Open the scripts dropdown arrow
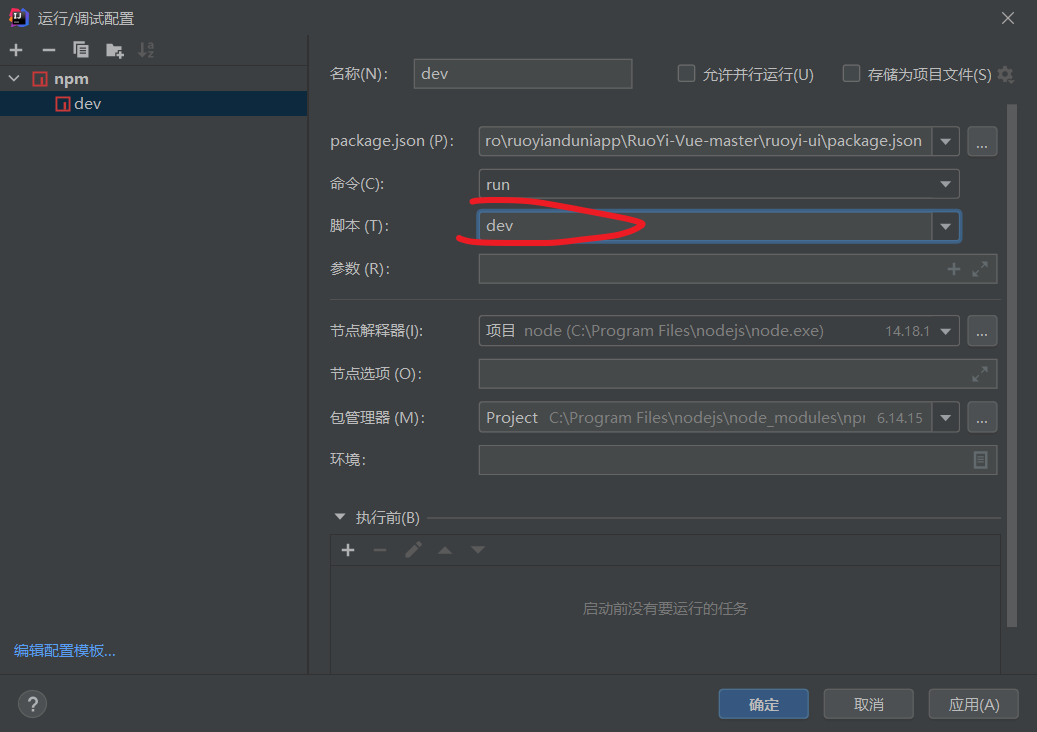 pos(946,226)
